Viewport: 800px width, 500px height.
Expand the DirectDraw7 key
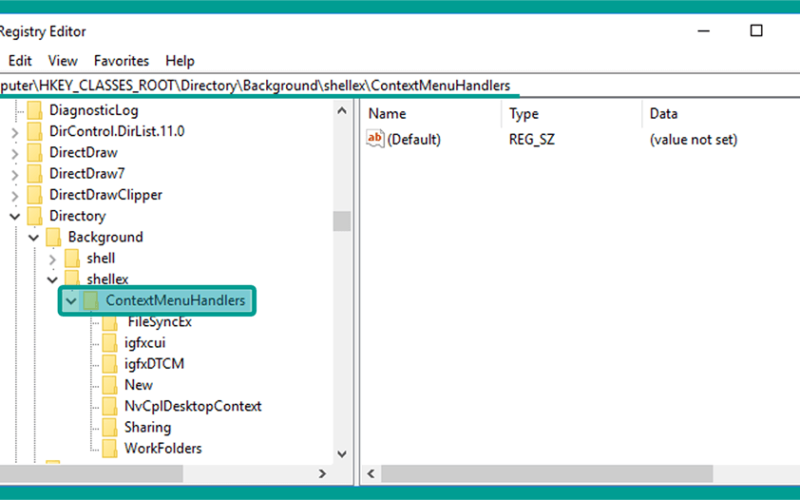pyautogui.click(x=15, y=175)
